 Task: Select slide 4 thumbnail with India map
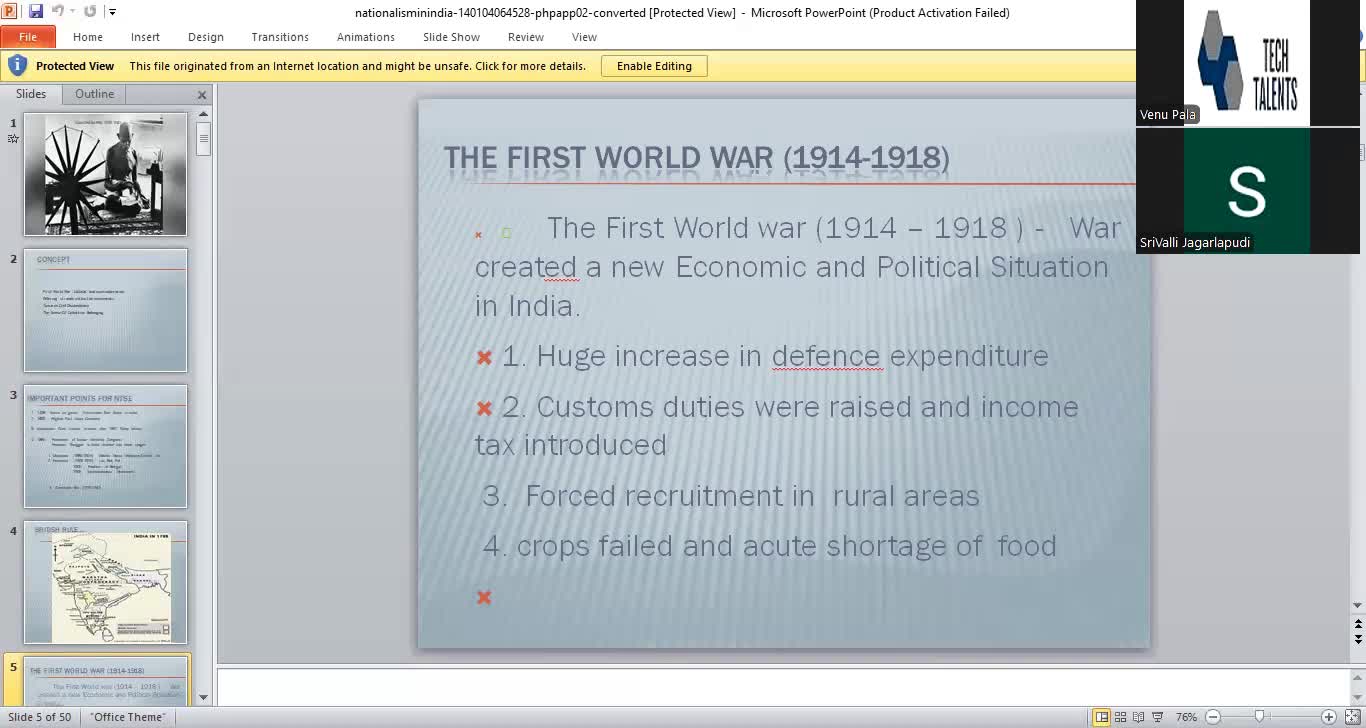coord(105,582)
